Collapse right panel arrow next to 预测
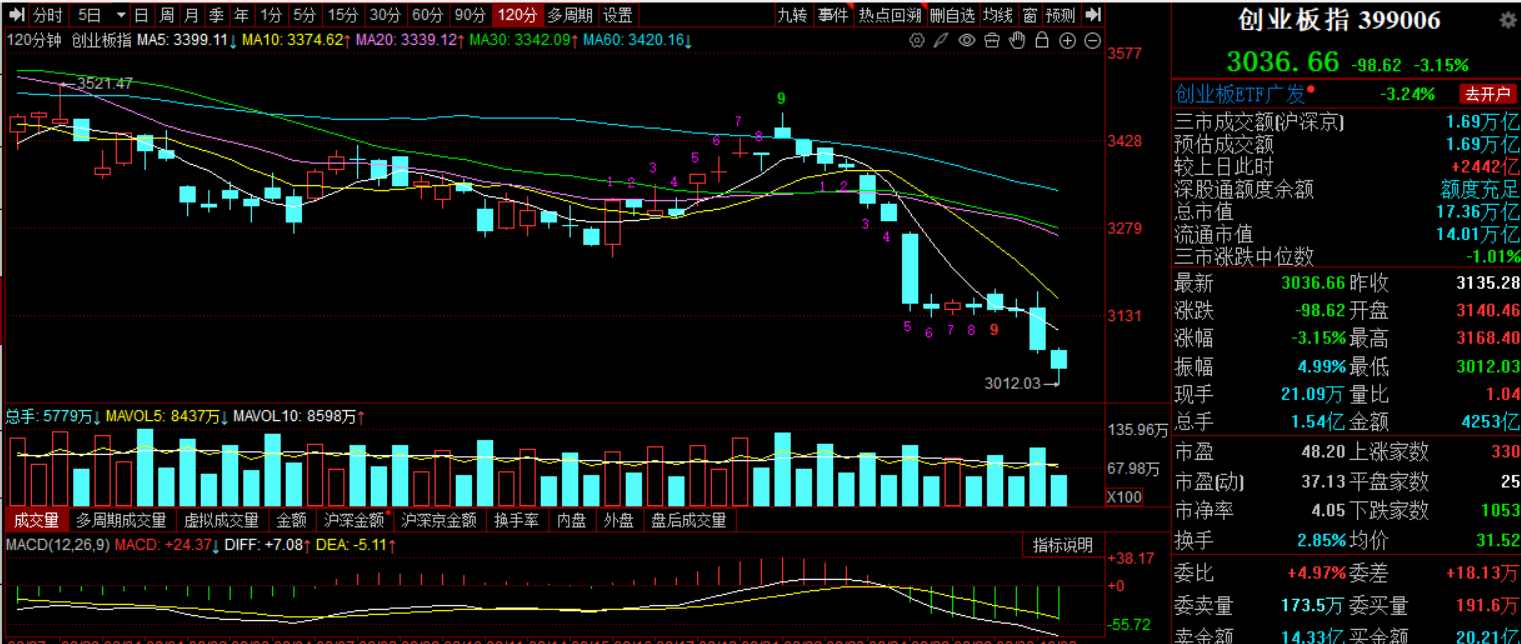The width and height of the screenshot is (1521, 644). (x=1092, y=15)
